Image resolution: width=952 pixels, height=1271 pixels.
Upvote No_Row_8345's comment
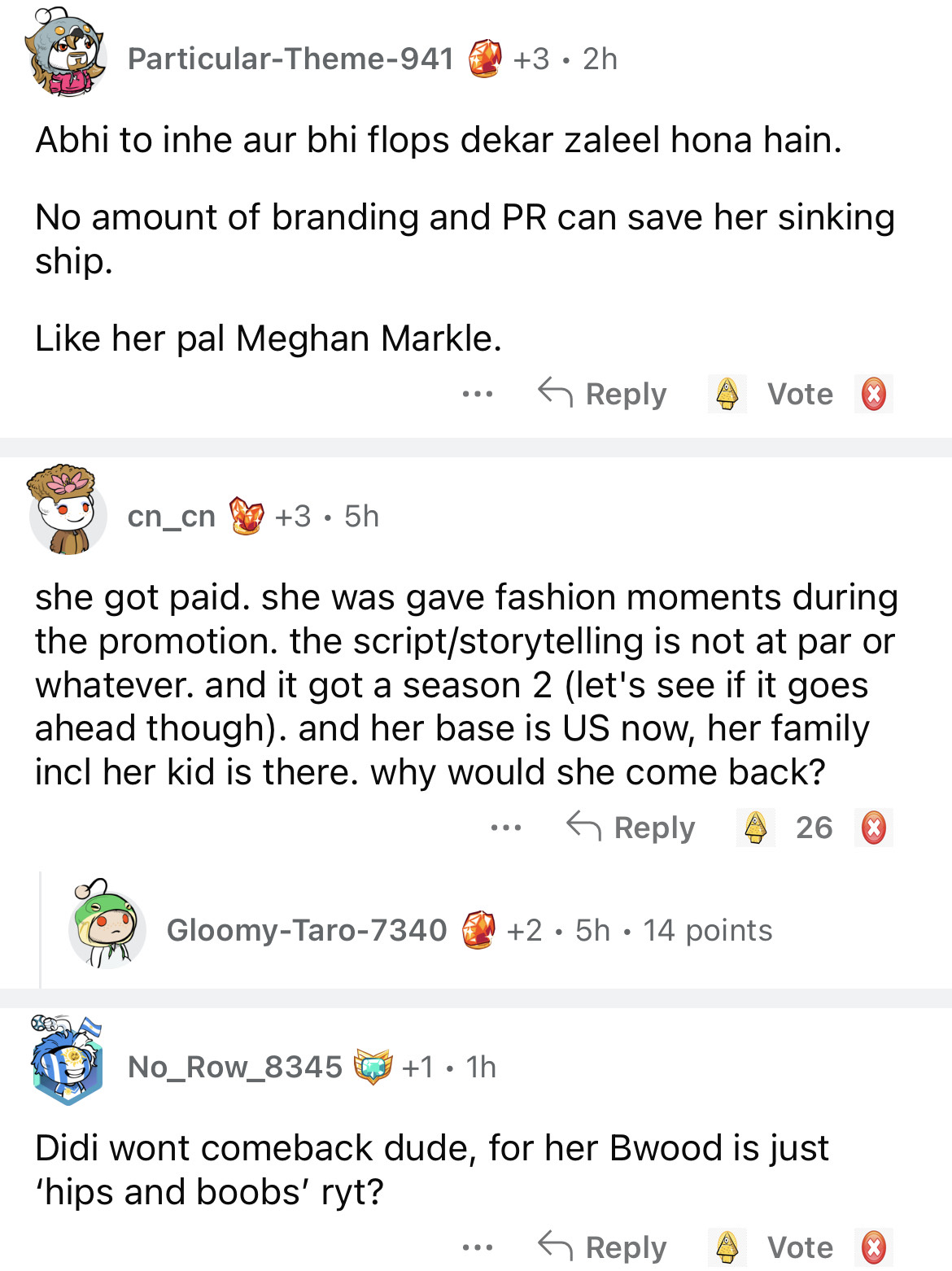tap(727, 1247)
